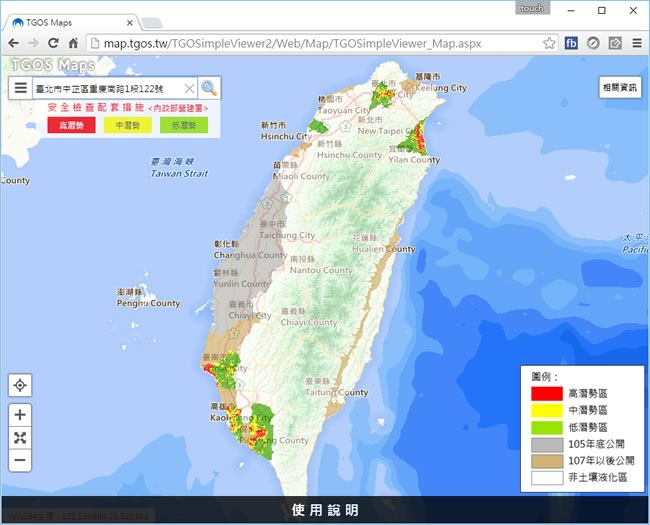The image size is (650, 525).
Task: Select the TGOS Maps browser tab
Action: click(x=70, y=21)
